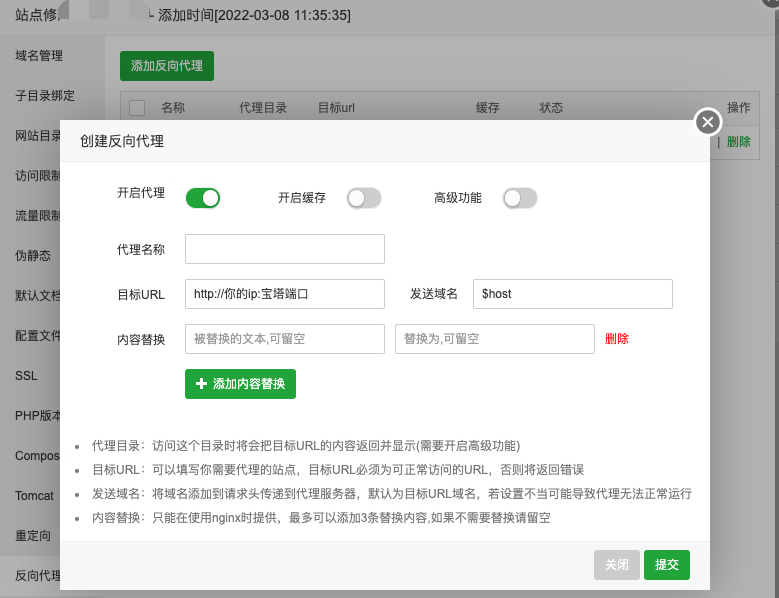Click the 添加反向代理 button
The image size is (779, 598).
coord(167,66)
